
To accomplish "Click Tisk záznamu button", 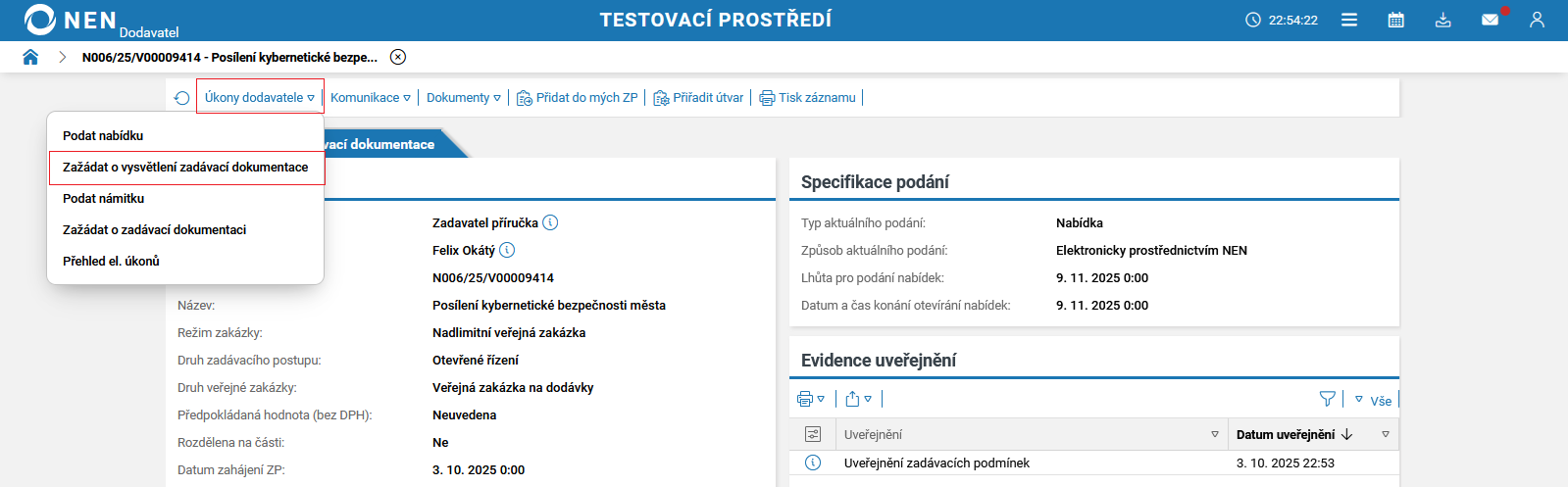I will 808,98.
